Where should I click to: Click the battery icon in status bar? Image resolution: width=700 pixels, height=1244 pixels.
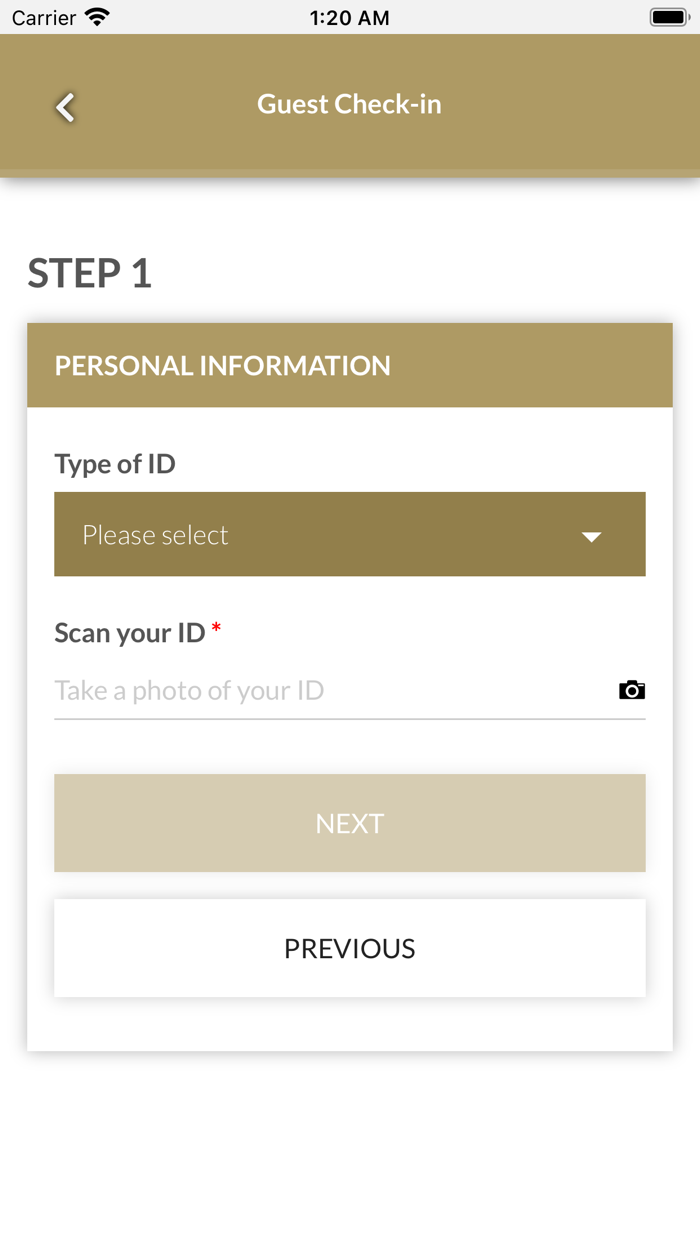click(x=669, y=17)
